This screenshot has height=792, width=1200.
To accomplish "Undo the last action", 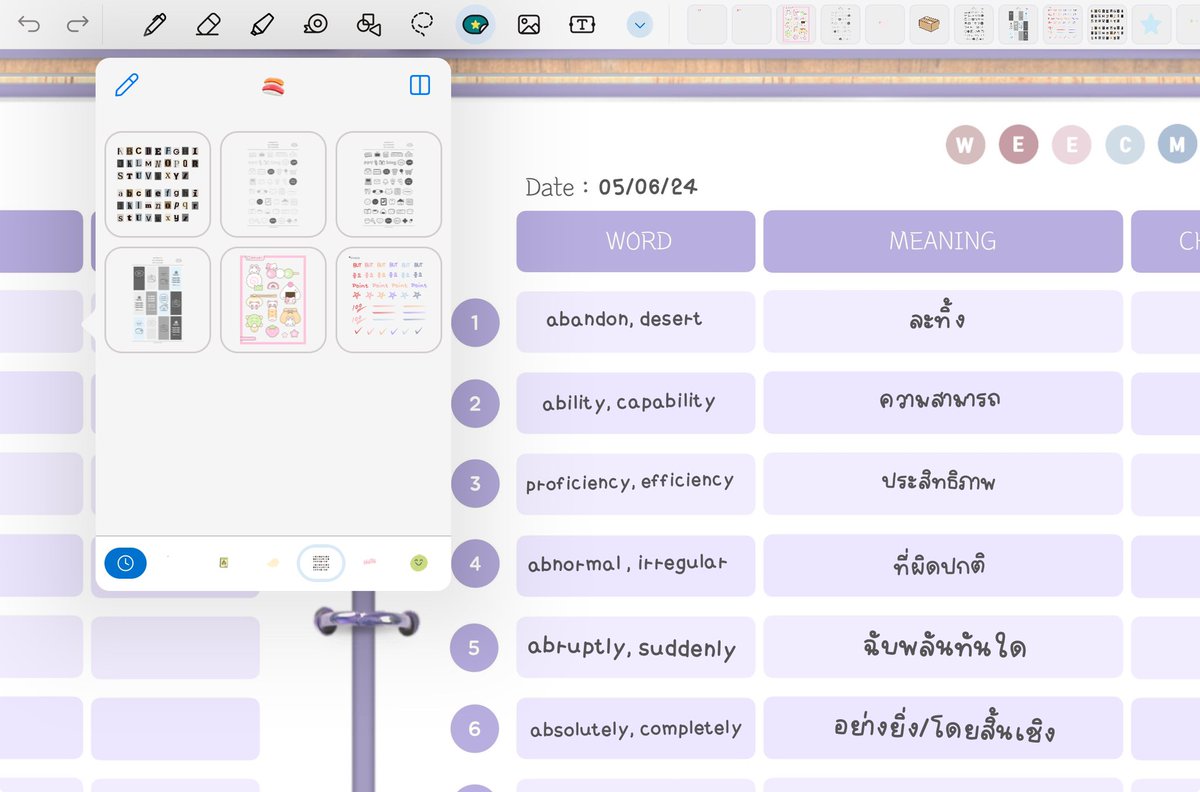I will (29, 24).
